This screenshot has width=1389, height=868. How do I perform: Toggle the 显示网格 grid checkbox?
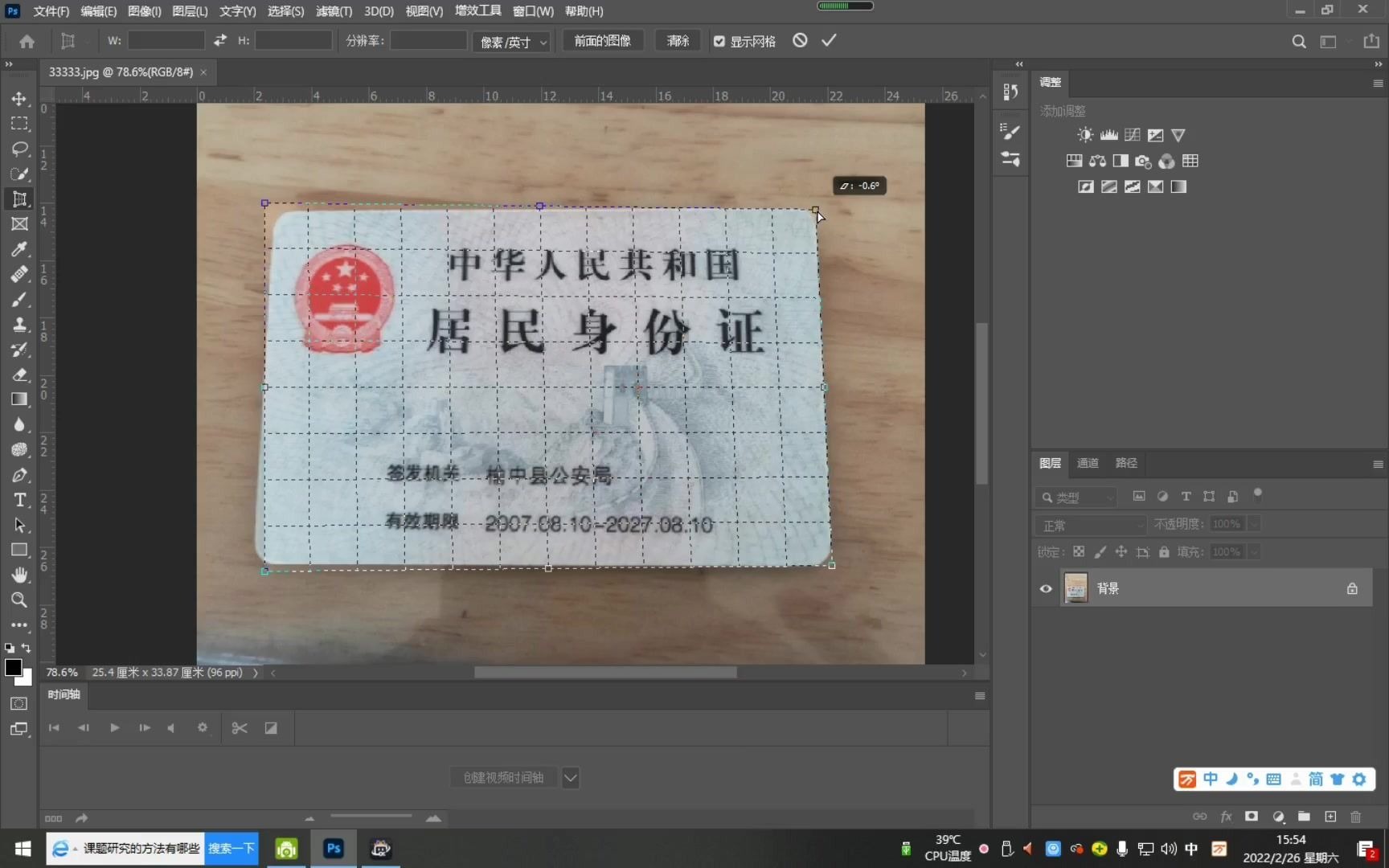click(x=719, y=41)
